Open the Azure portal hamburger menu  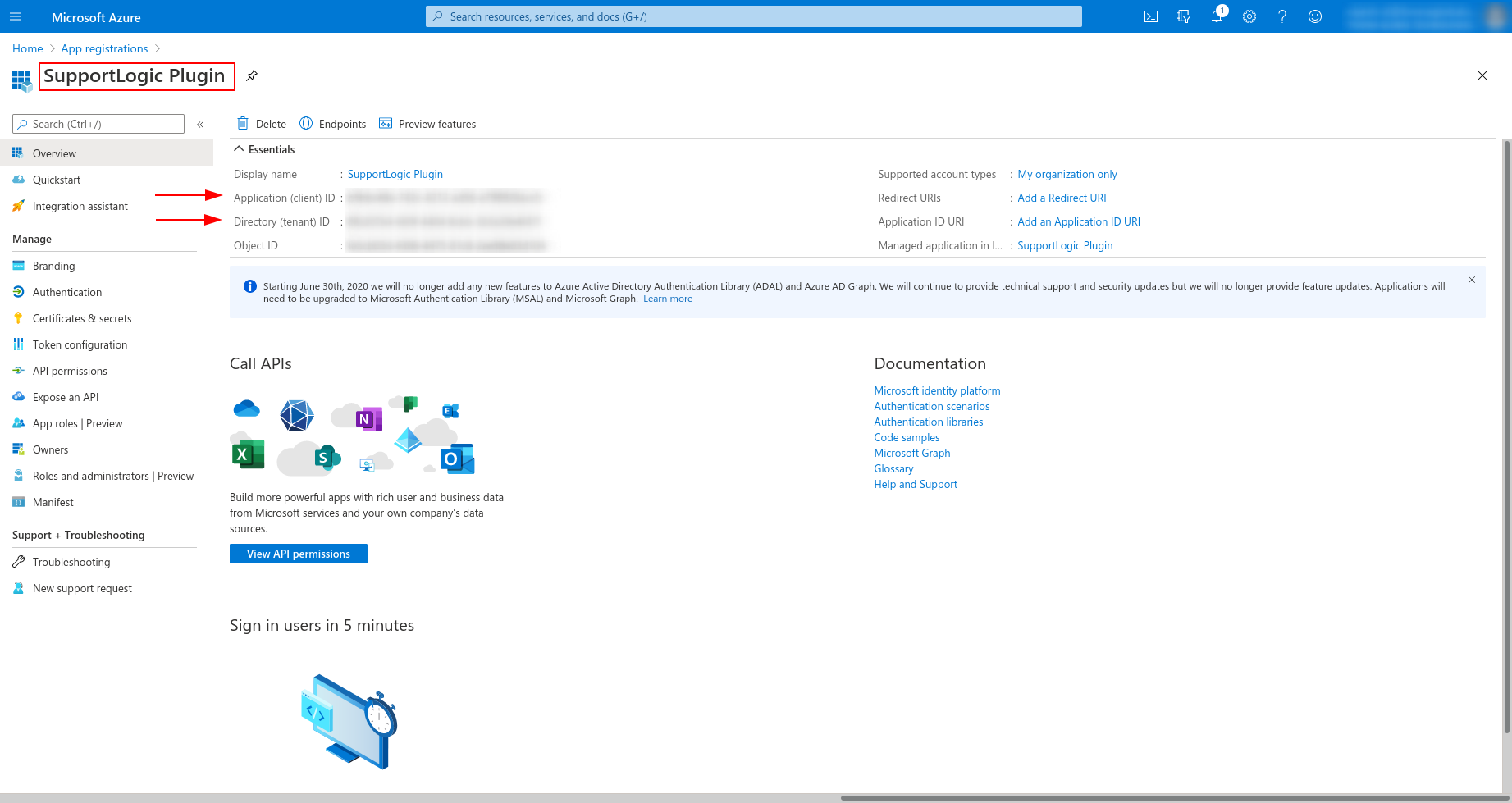point(16,16)
